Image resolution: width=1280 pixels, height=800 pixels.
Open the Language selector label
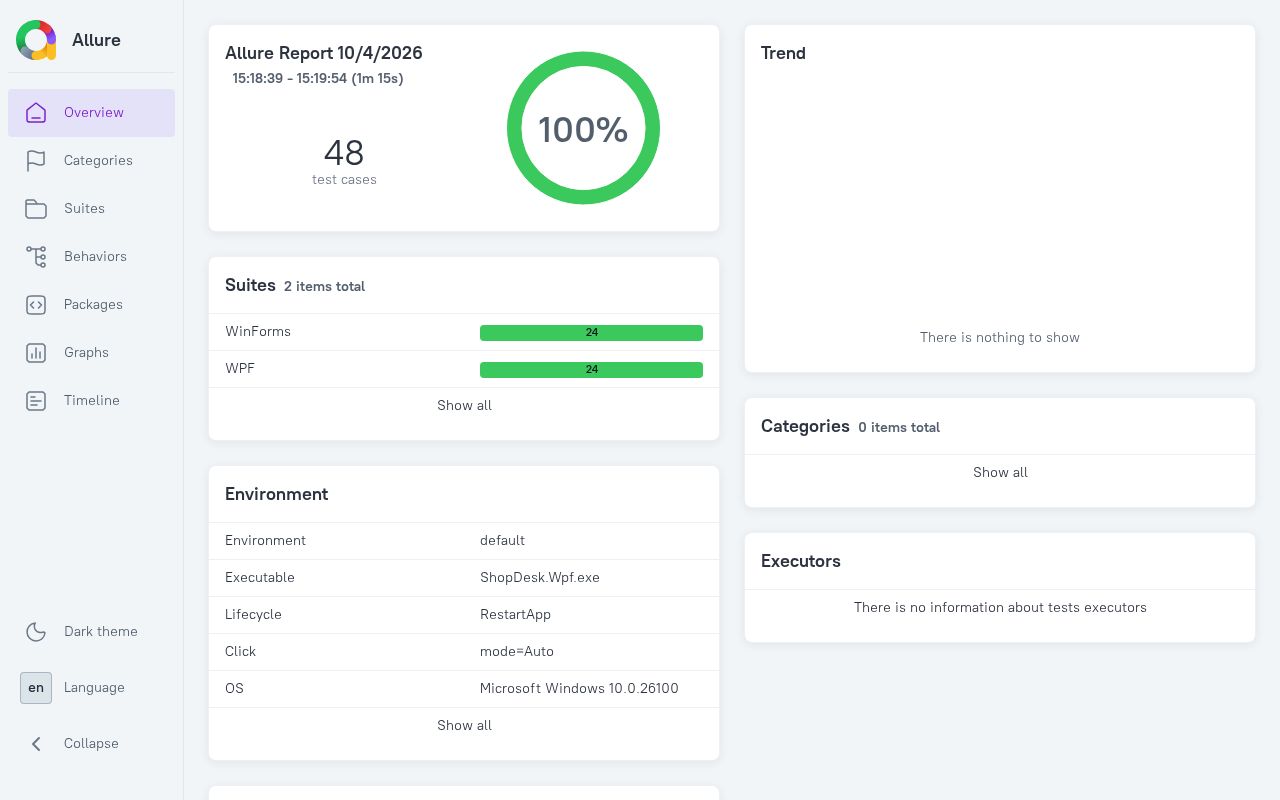point(94,687)
